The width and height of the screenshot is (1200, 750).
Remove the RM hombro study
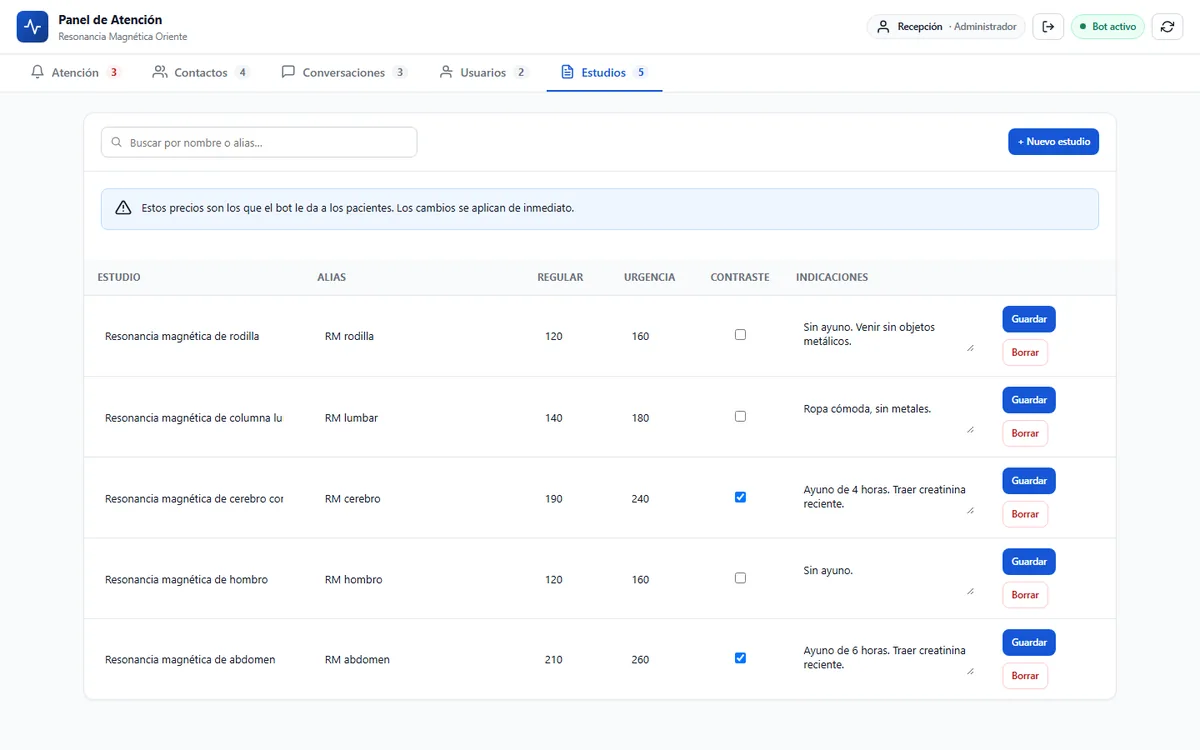(x=1025, y=595)
